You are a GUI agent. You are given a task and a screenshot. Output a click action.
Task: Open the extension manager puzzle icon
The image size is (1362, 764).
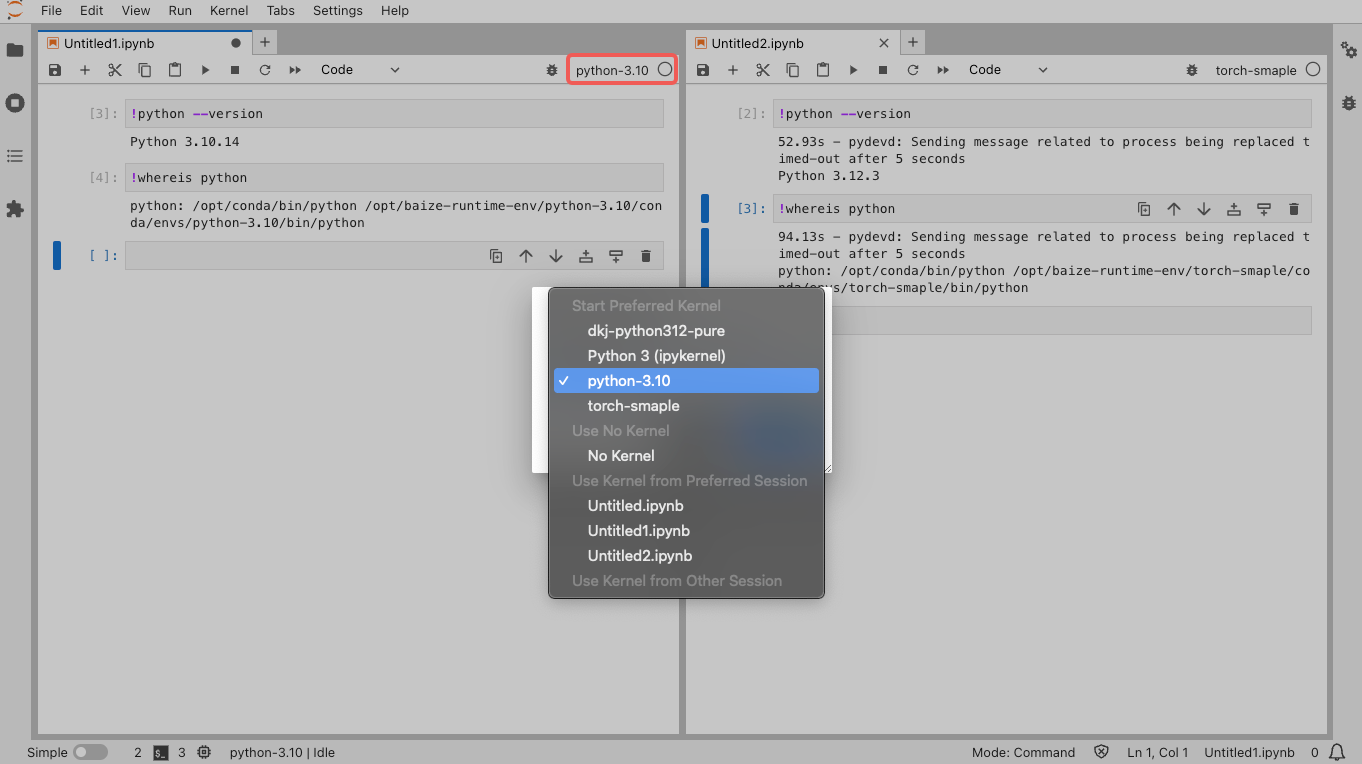pos(15,209)
